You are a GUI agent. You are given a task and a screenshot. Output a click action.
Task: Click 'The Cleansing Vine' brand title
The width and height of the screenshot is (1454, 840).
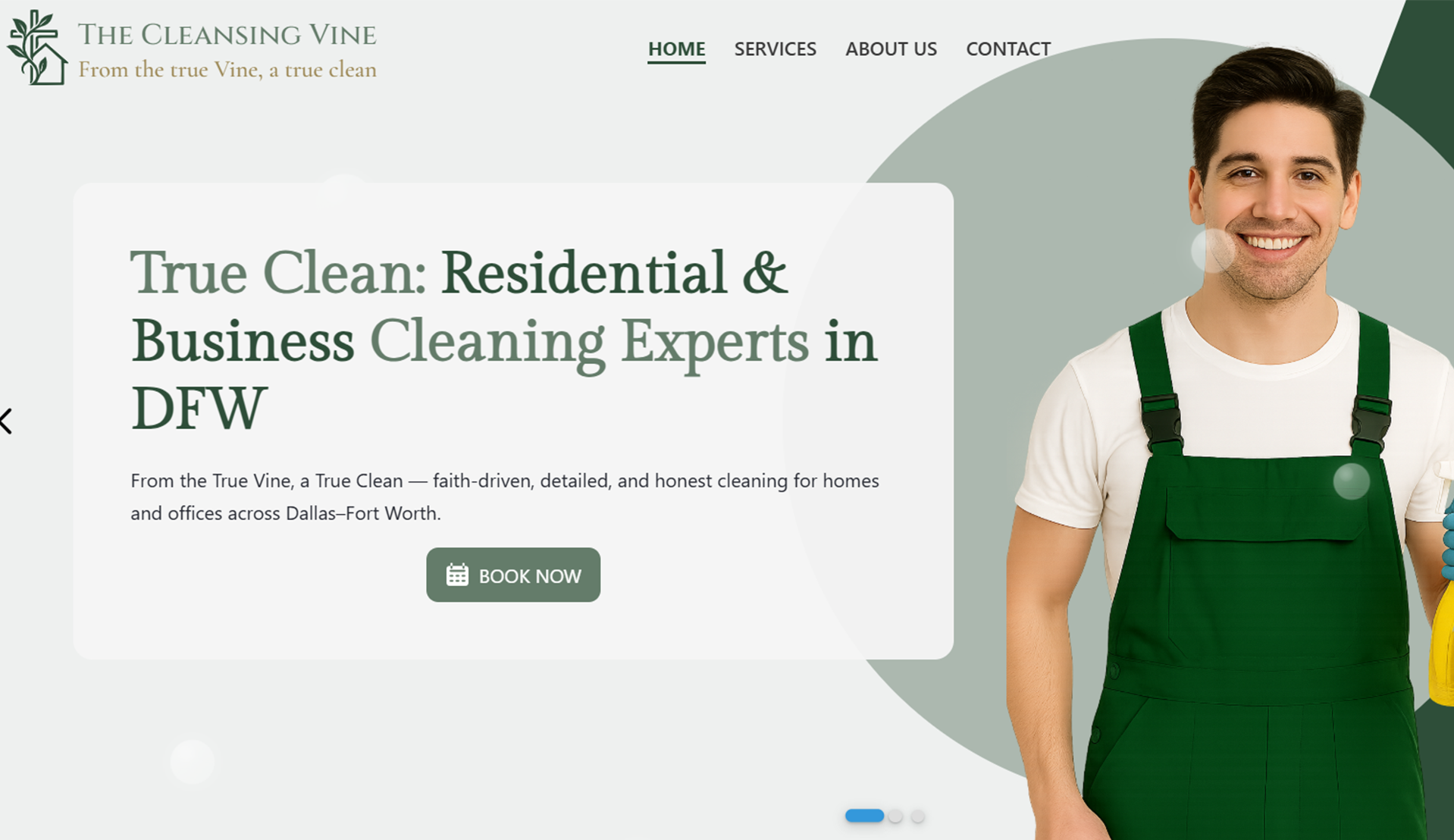click(x=227, y=34)
